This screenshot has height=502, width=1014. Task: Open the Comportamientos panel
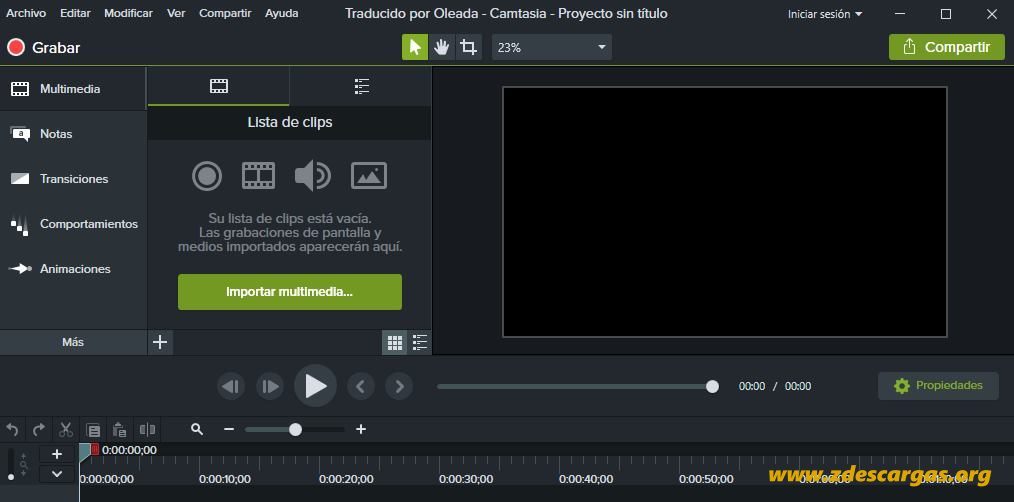(x=73, y=224)
